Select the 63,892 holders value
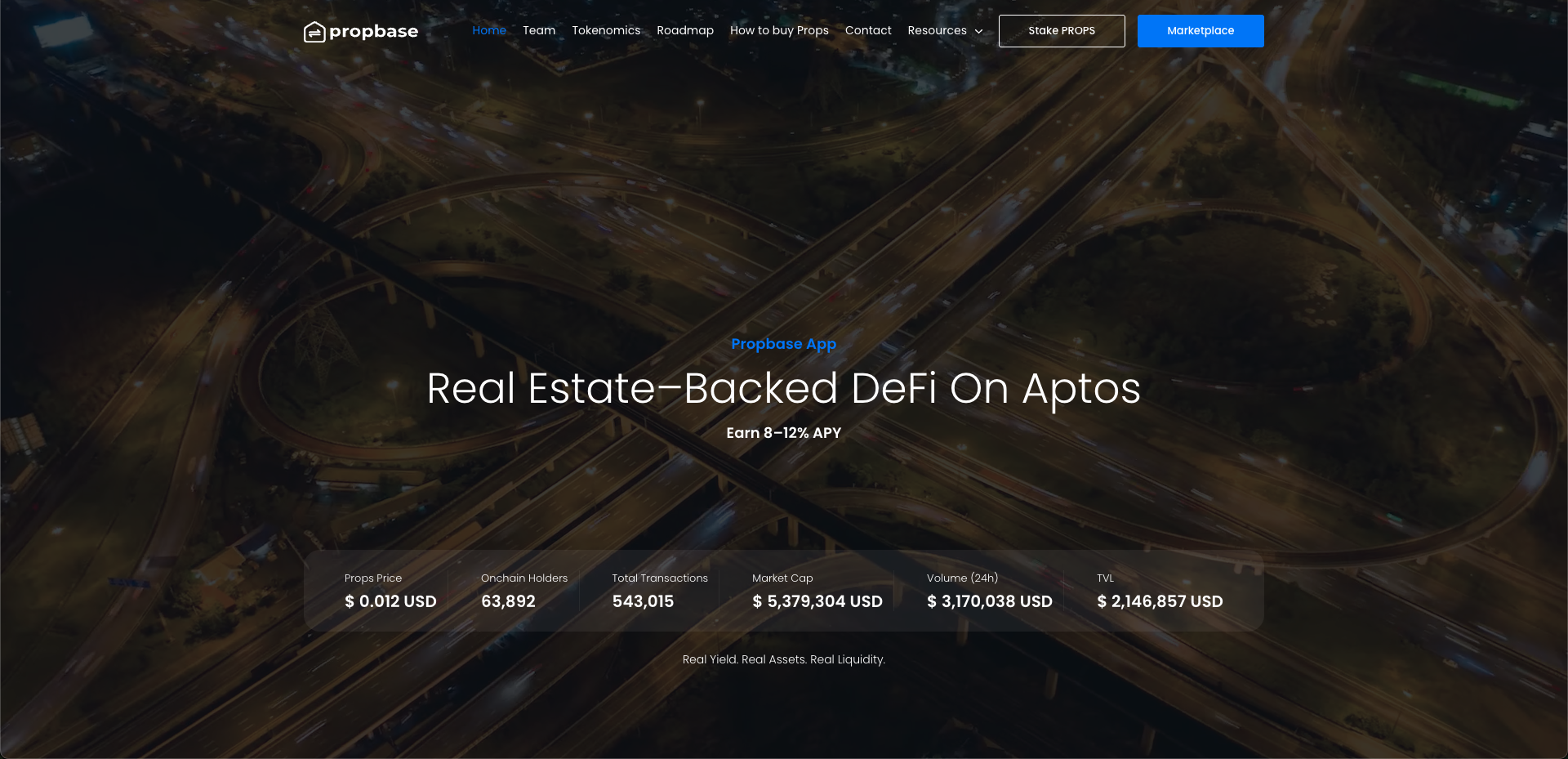This screenshot has height=759, width=1568. pyautogui.click(x=508, y=601)
